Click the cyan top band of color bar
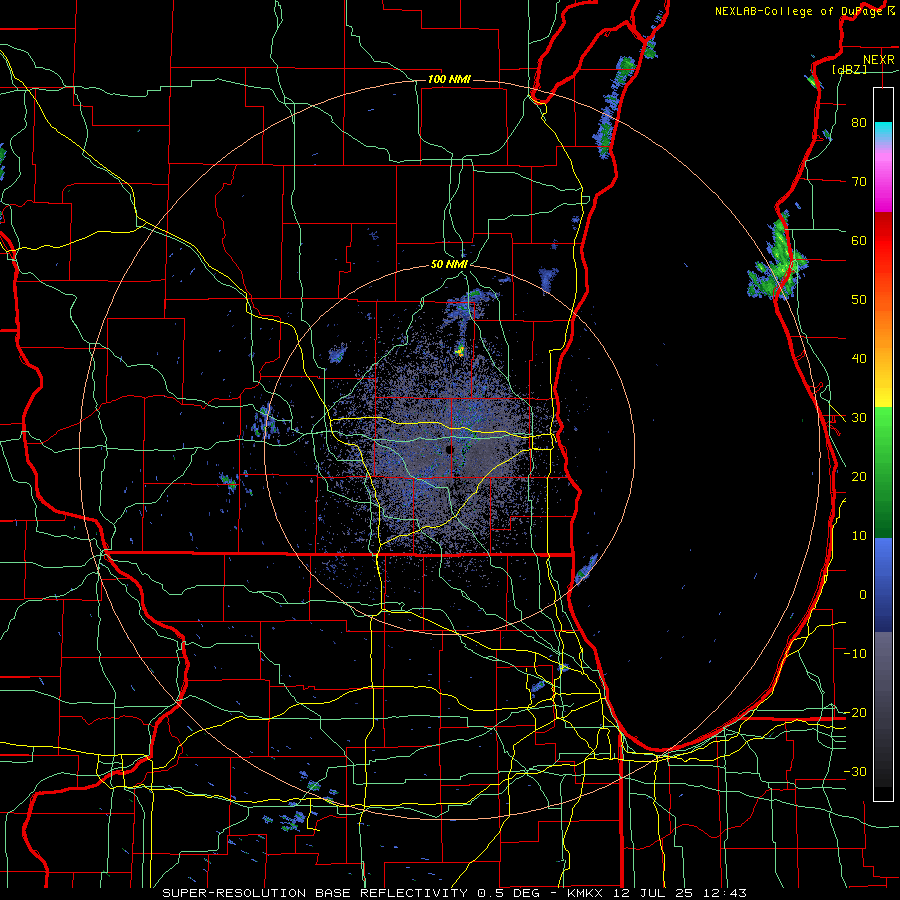Image resolution: width=900 pixels, height=900 pixels. tap(883, 129)
